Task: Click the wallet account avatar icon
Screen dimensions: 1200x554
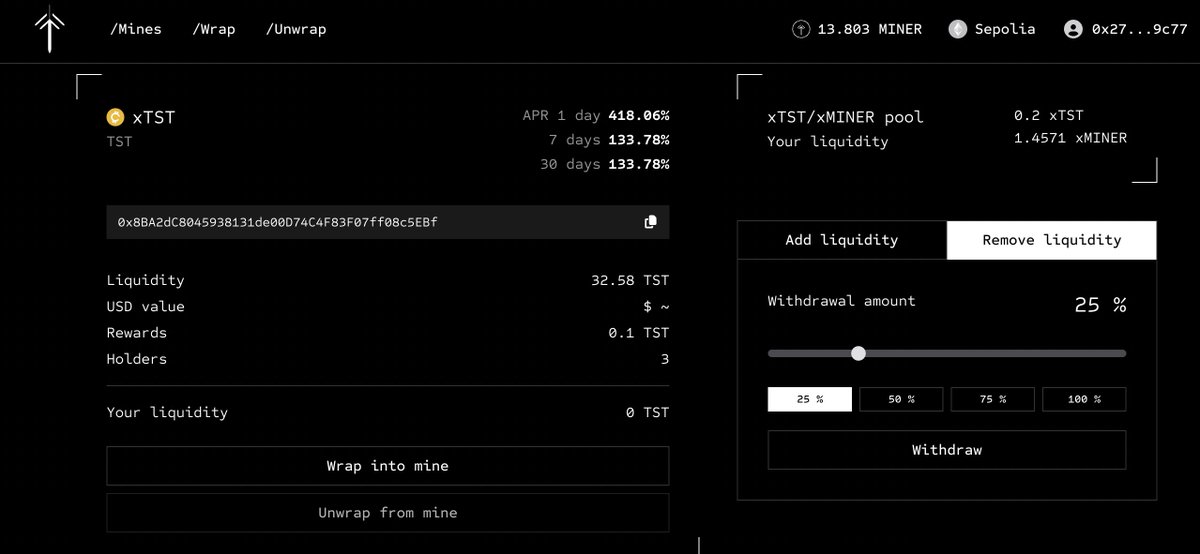Action: (x=1073, y=30)
